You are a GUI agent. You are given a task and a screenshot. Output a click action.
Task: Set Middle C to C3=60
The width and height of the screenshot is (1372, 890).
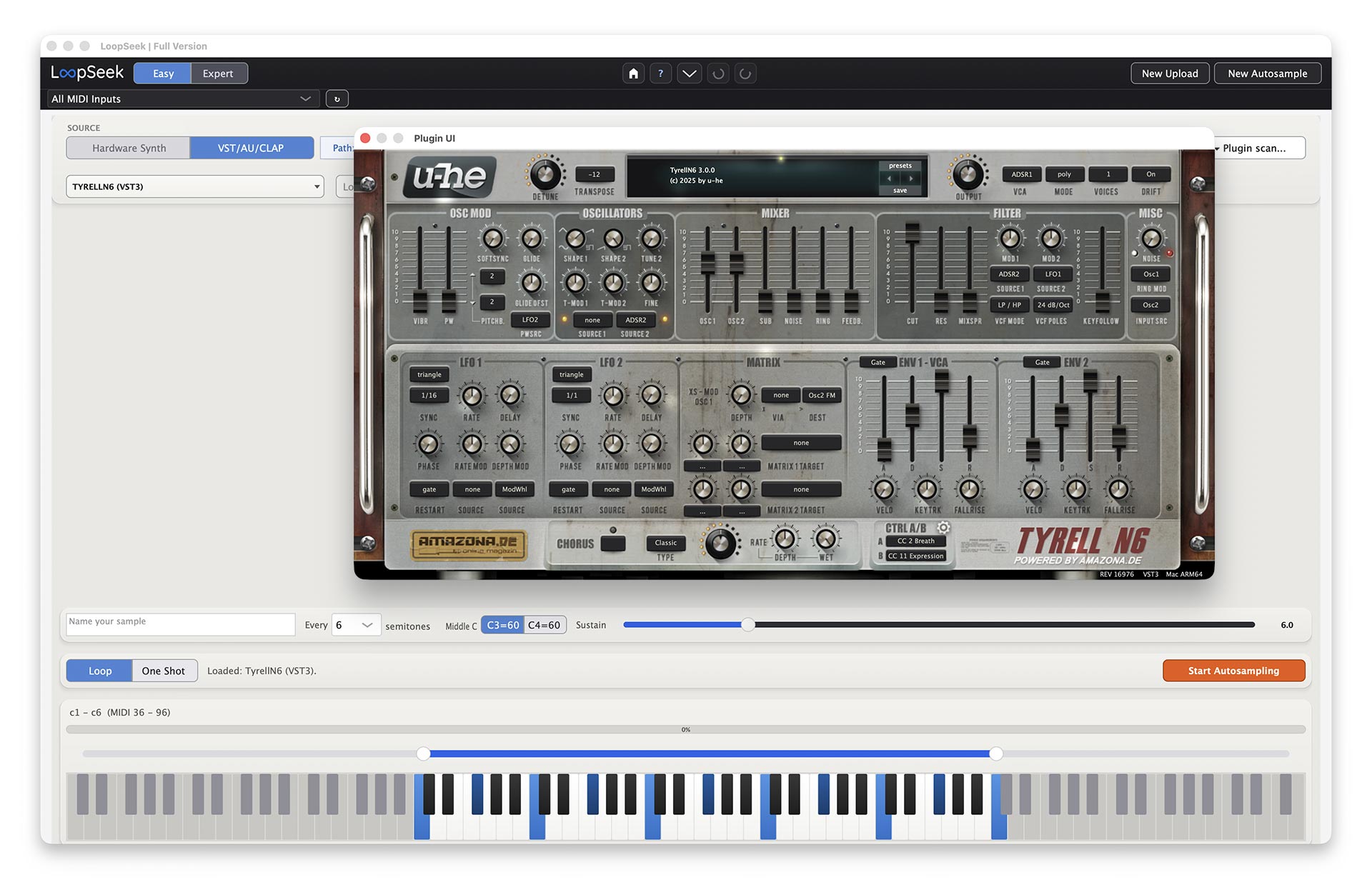(503, 625)
